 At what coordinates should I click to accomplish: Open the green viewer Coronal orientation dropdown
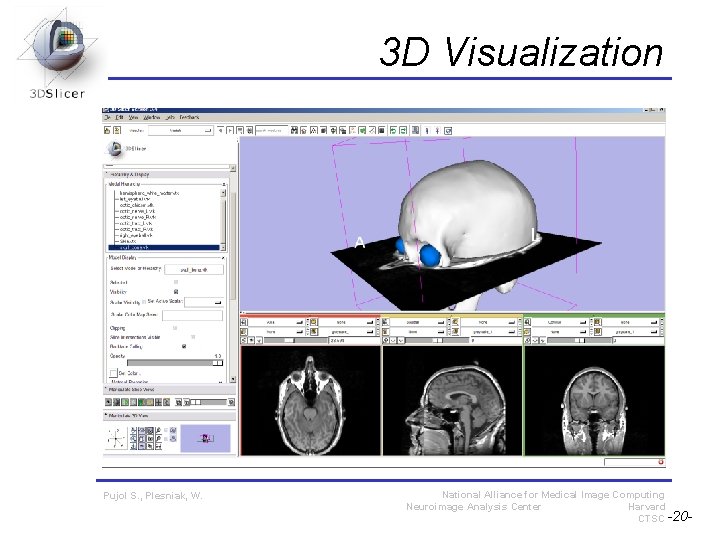click(559, 322)
